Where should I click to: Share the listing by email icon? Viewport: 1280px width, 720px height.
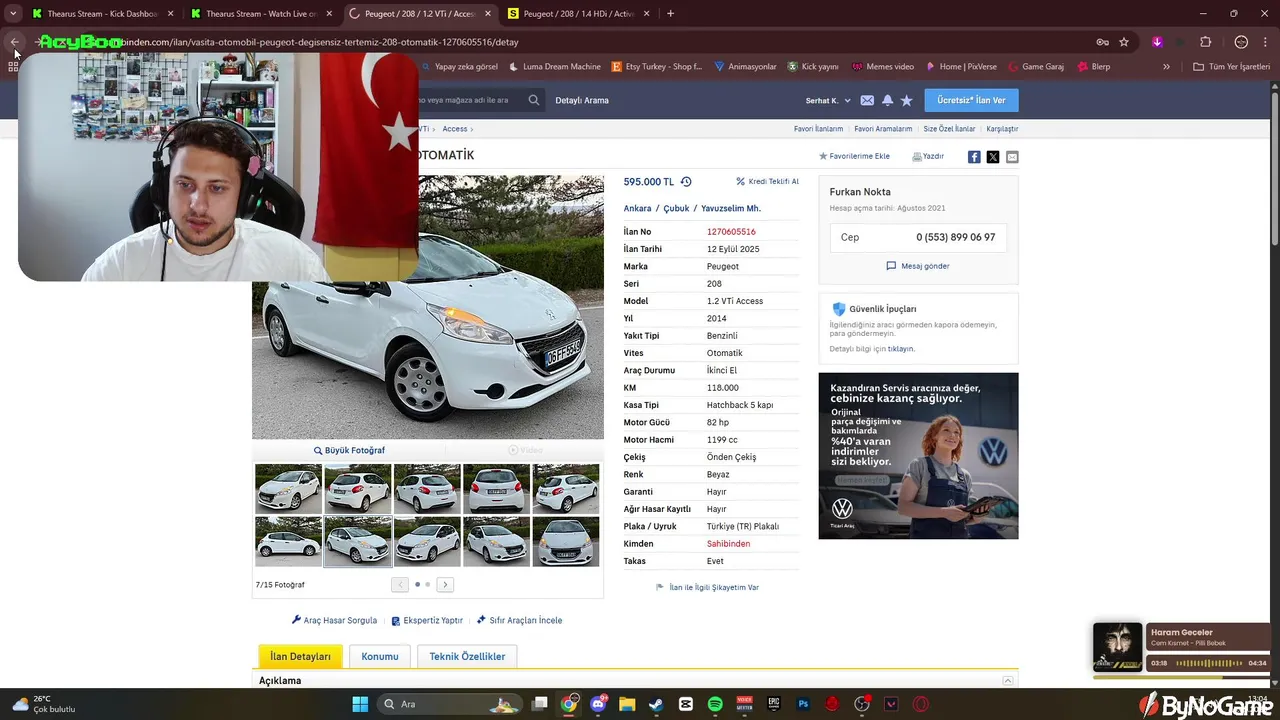click(1012, 157)
